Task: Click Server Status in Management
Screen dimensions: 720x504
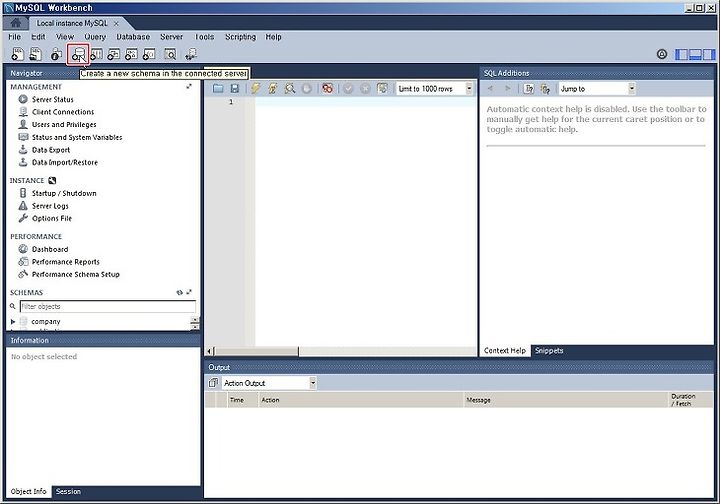Action: click(x=52, y=99)
